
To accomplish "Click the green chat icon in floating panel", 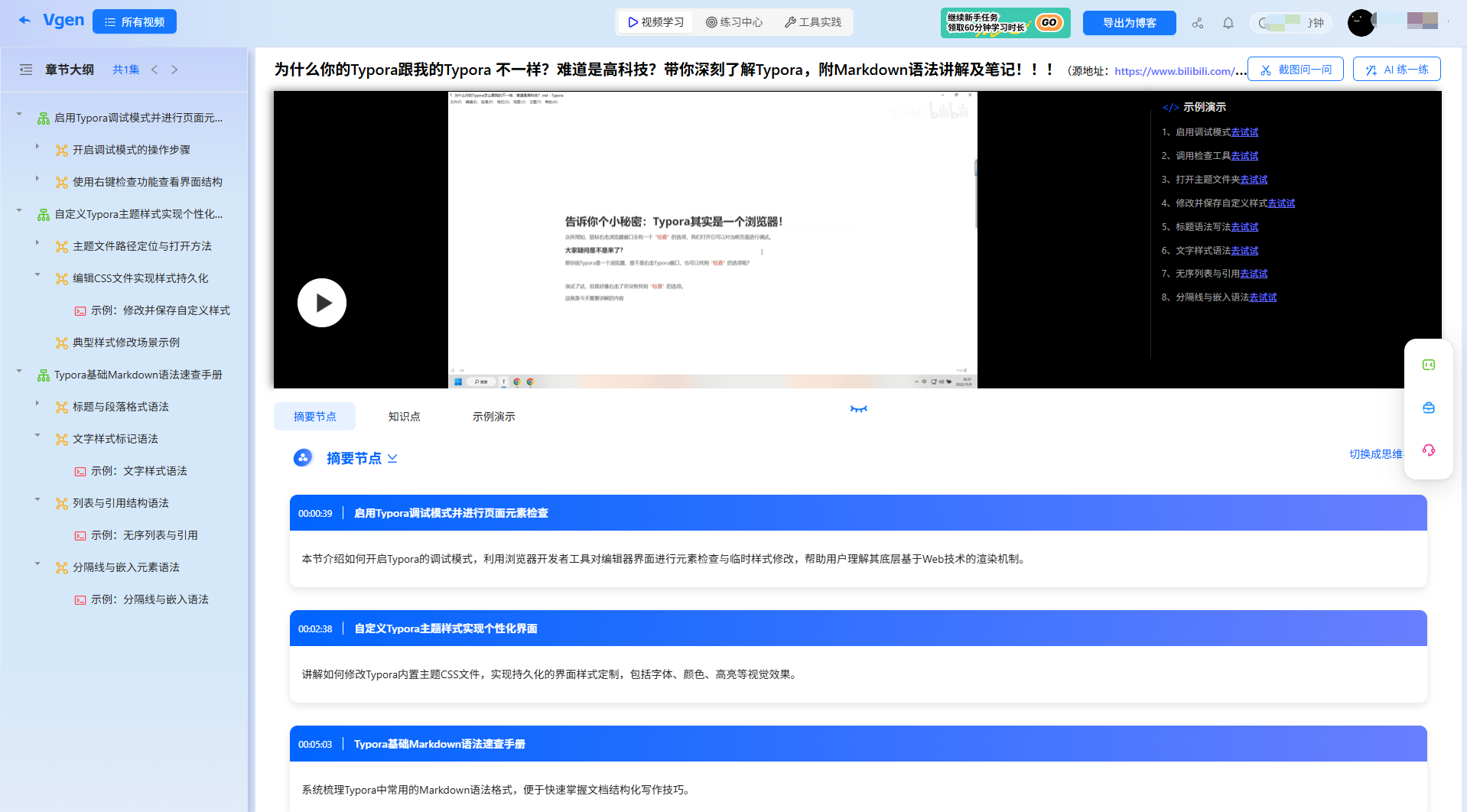I will point(1429,365).
